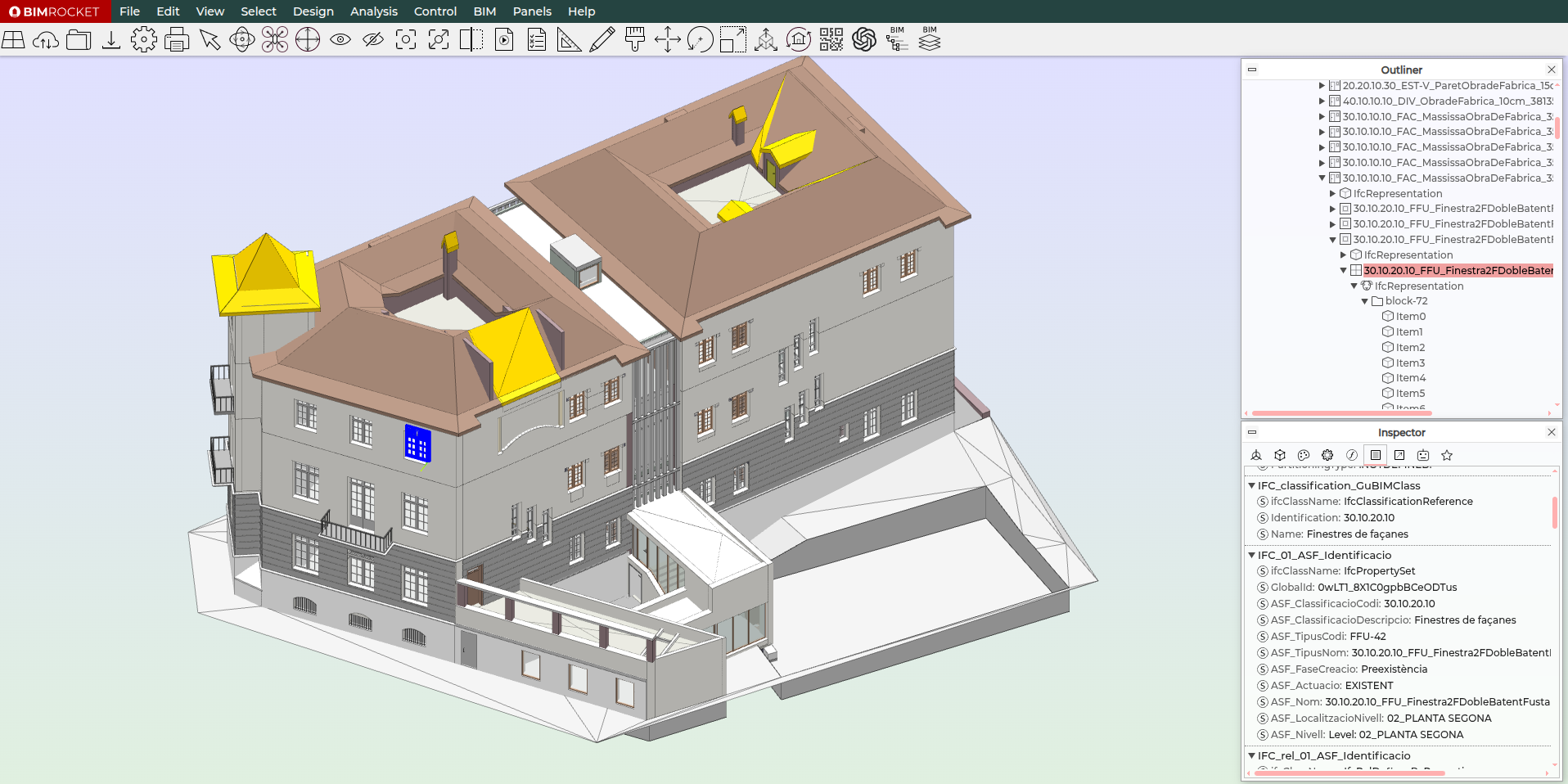Open the Panels menu
1568x784 pixels.
tap(532, 11)
